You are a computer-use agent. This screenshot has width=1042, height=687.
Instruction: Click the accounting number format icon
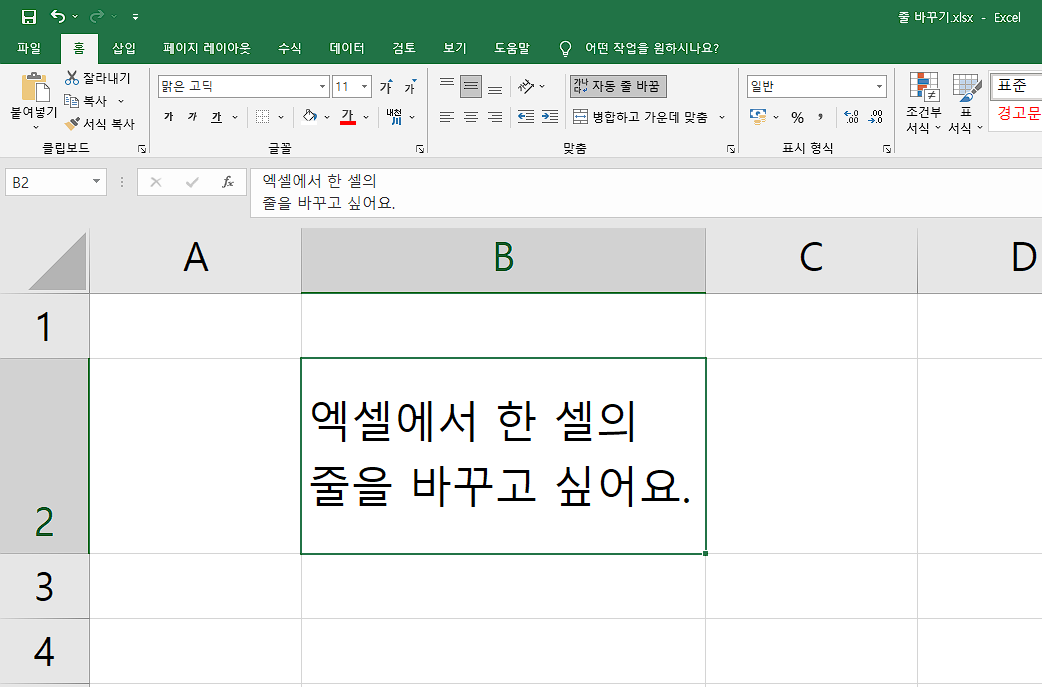[758, 117]
